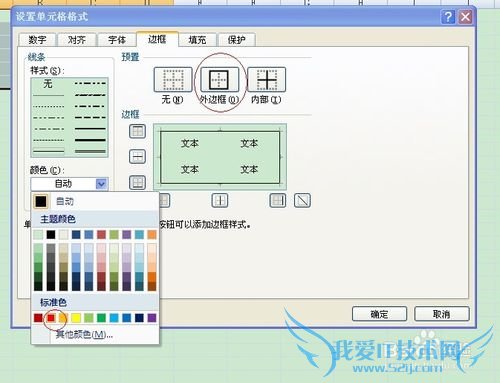Viewport: 500px width, 383px height.
Task: Apply the 外边框 outline border preset
Action: [x=219, y=80]
